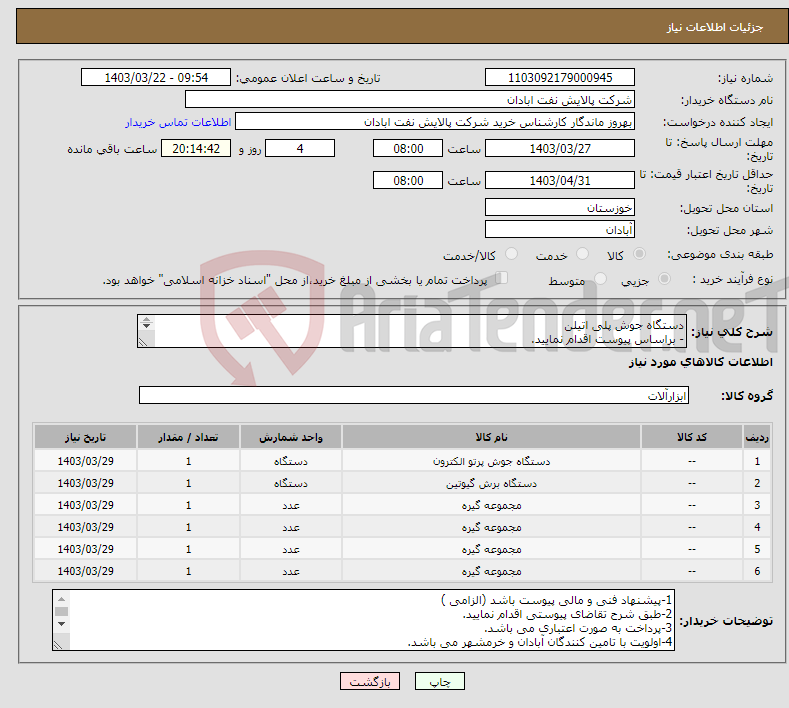Click the ردیف column header
The image size is (789, 708).
(757, 437)
